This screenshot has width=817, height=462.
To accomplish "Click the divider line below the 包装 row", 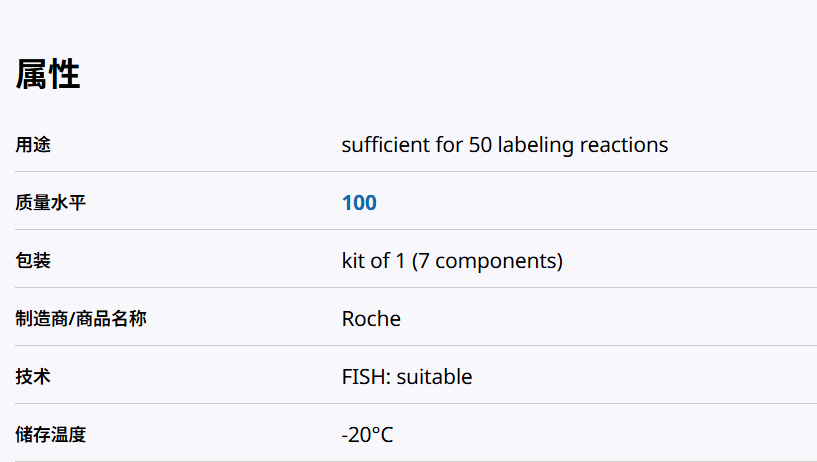I will click(x=408, y=288).
